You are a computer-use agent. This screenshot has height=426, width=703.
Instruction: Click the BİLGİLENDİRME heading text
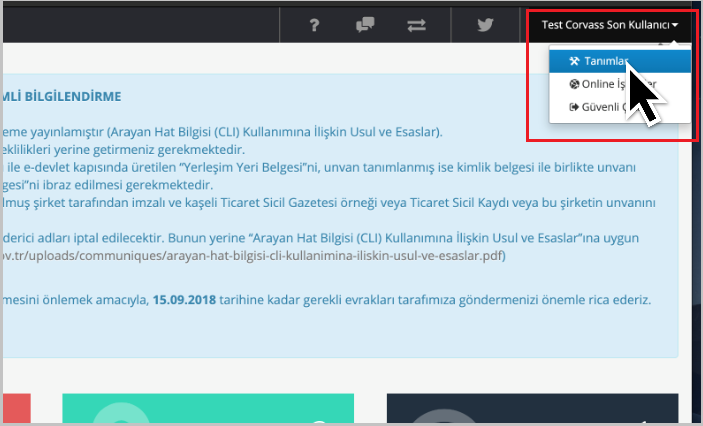click(73, 96)
